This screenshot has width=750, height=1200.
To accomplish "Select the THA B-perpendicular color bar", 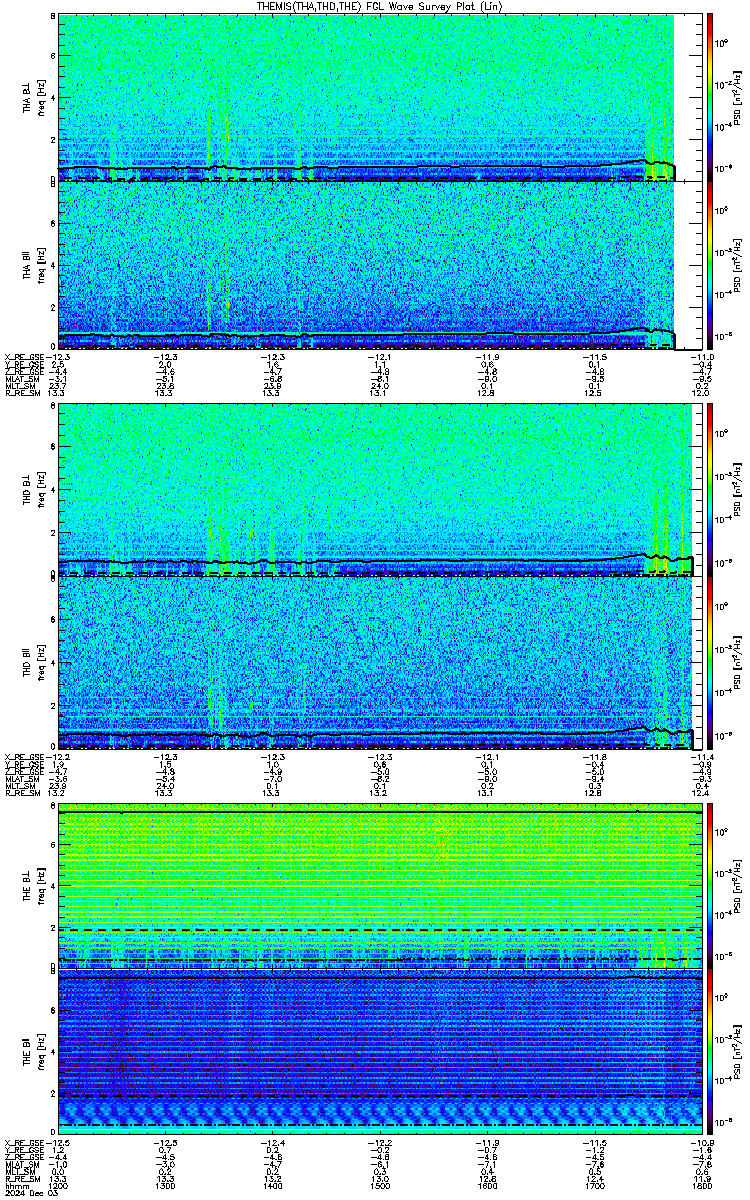I will pos(710,97).
